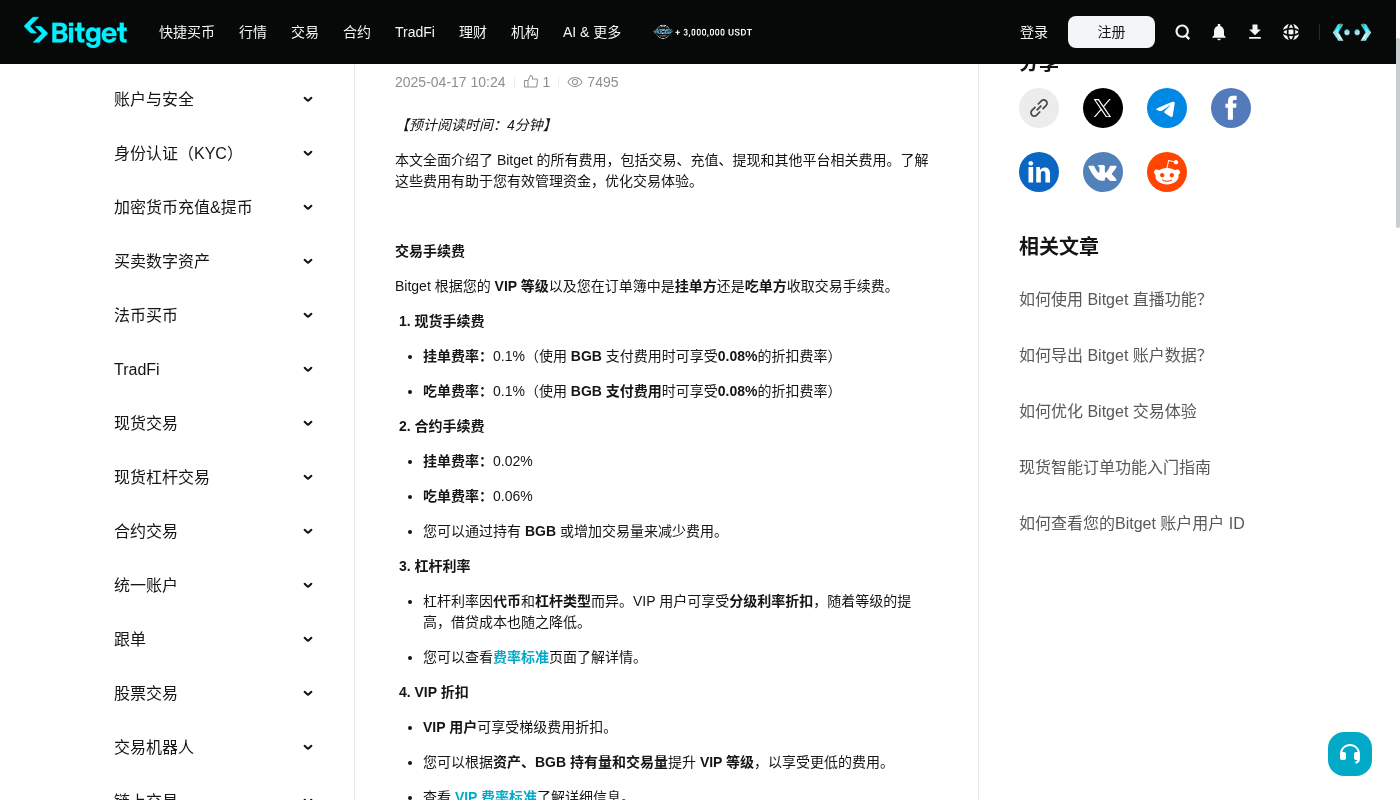This screenshot has width=1400, height=800.
Task: Click the 相关文章 heading
Action: tap(1059, 246)
